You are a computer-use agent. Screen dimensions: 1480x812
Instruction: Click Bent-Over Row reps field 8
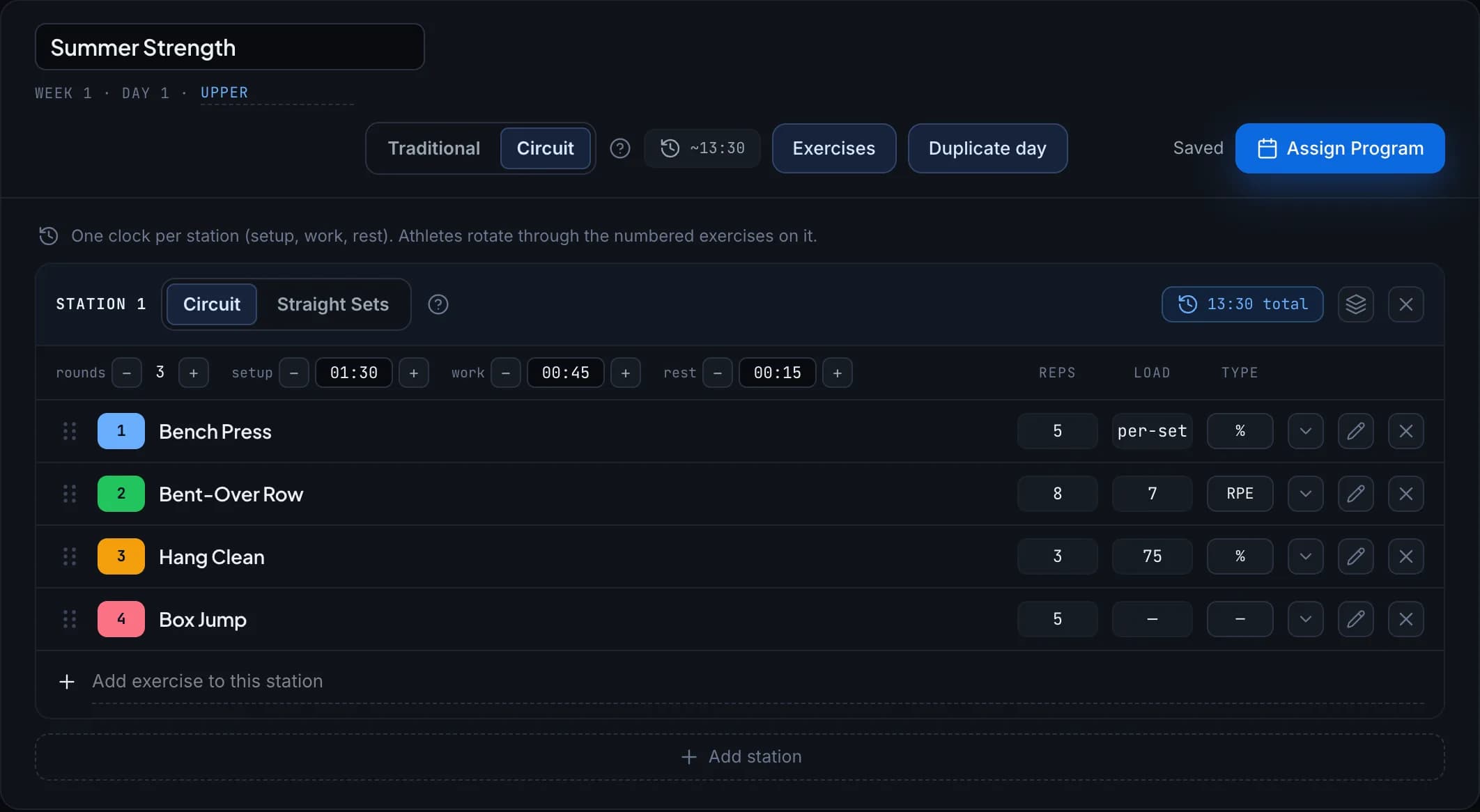point(1058,494)
